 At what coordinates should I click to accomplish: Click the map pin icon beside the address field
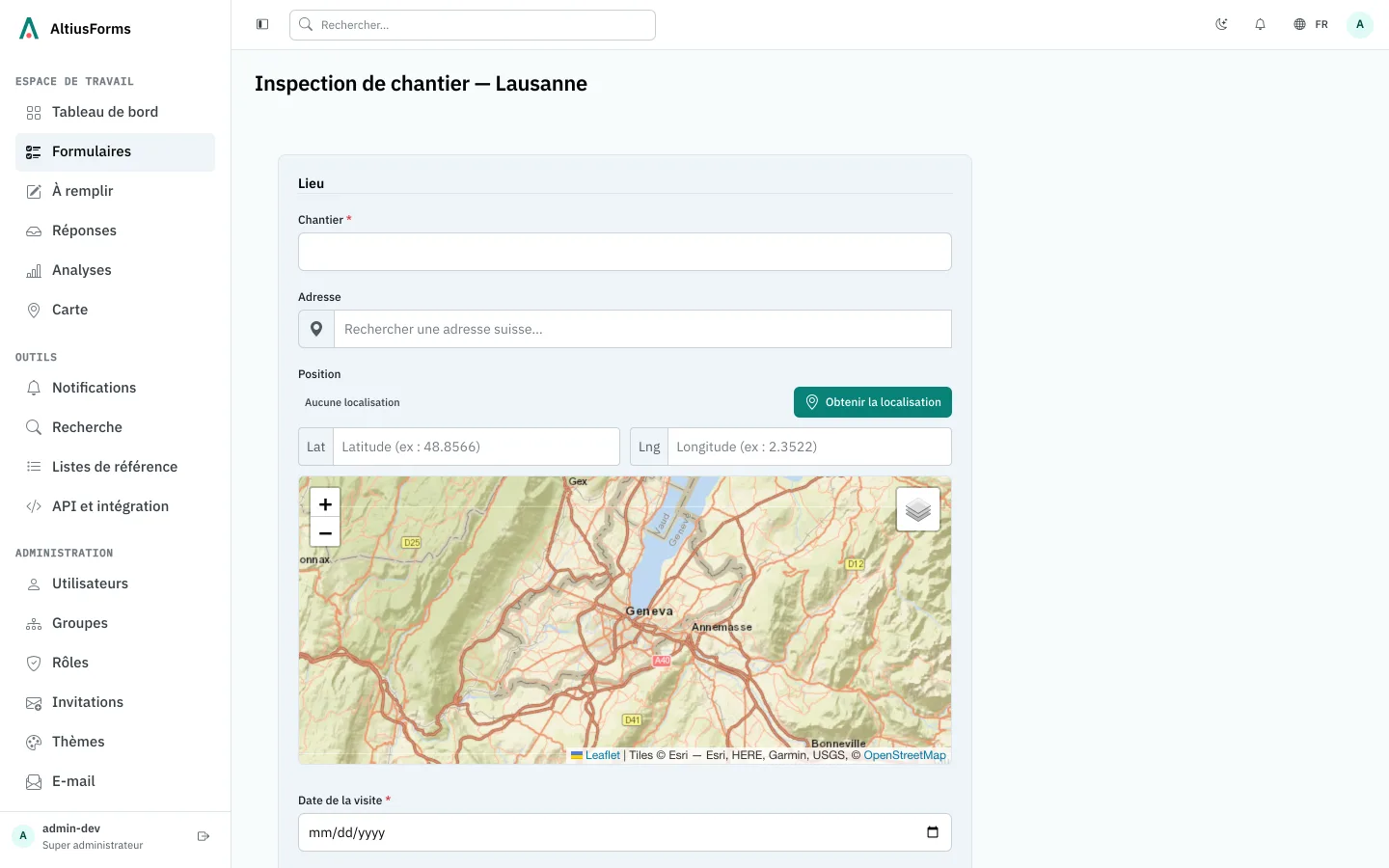point(316,329)
